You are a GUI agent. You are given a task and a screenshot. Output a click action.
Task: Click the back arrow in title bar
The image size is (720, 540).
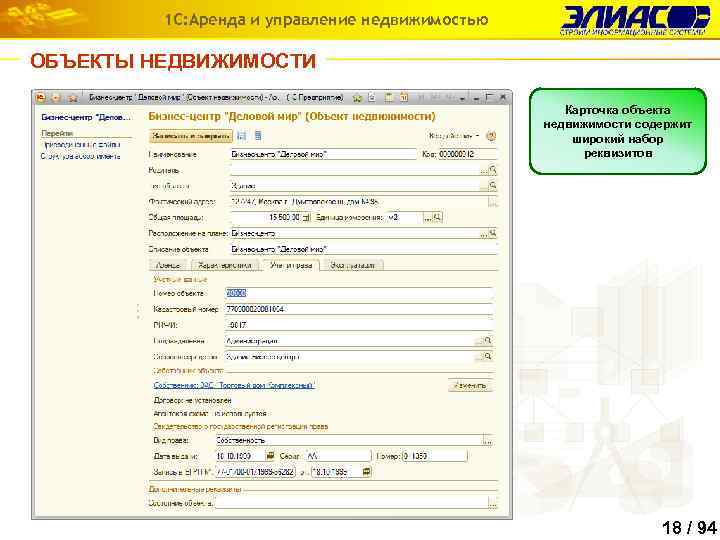56,97
